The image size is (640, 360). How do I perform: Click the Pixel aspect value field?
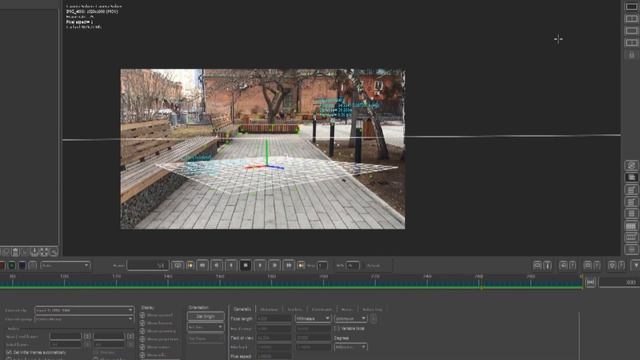coord(273,356)
